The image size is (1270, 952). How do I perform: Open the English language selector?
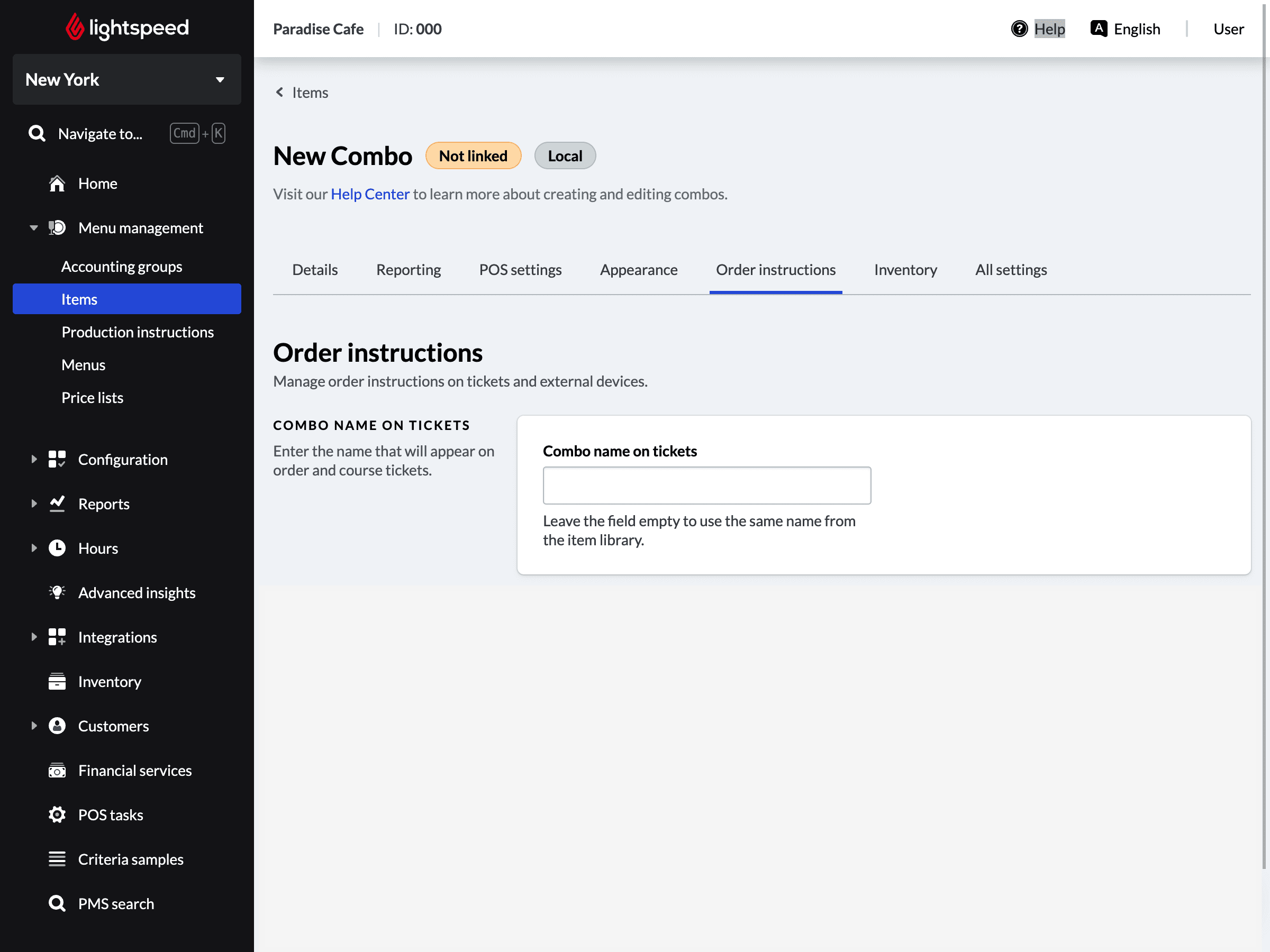[1126, 29]
